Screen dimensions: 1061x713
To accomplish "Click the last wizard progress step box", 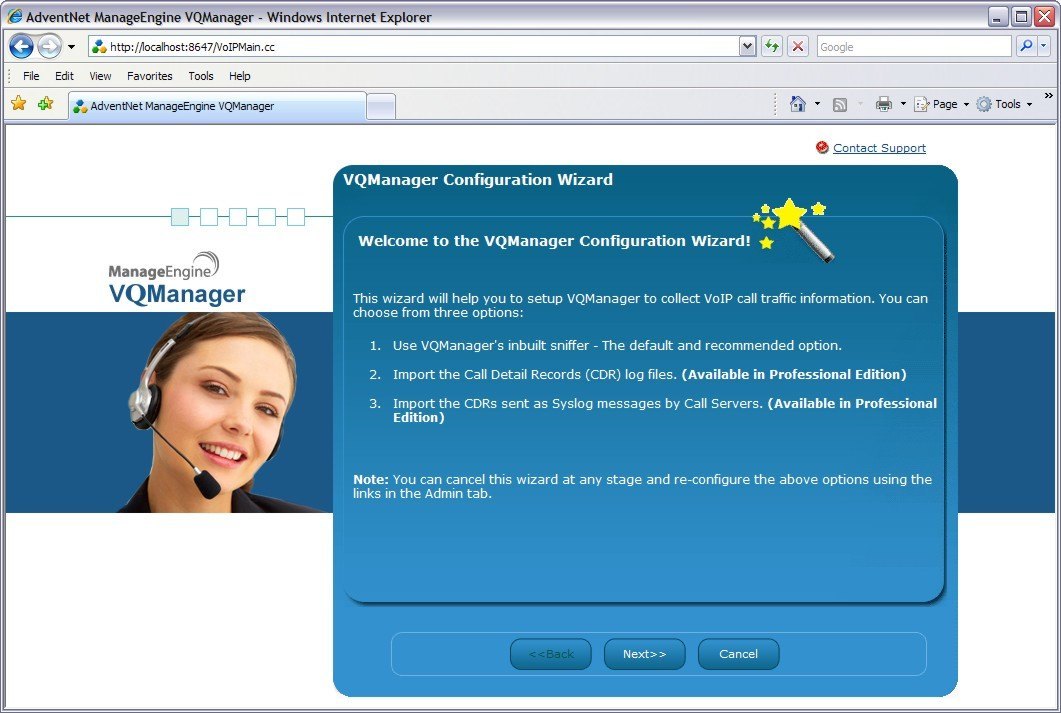I will [x=296, y=216].
